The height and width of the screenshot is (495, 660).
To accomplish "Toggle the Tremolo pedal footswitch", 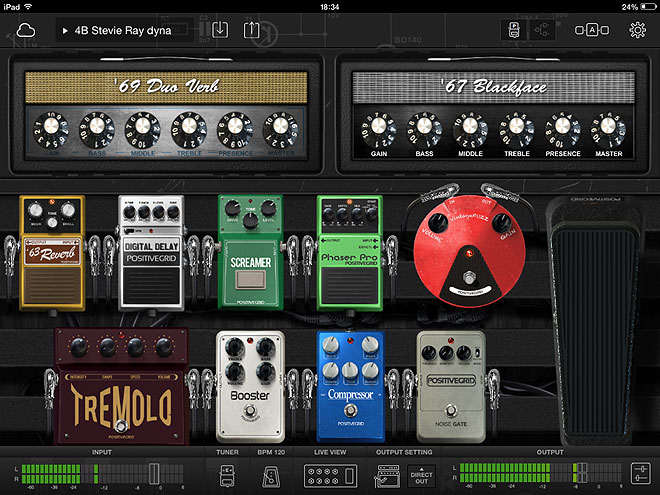I will pos(121,426).
